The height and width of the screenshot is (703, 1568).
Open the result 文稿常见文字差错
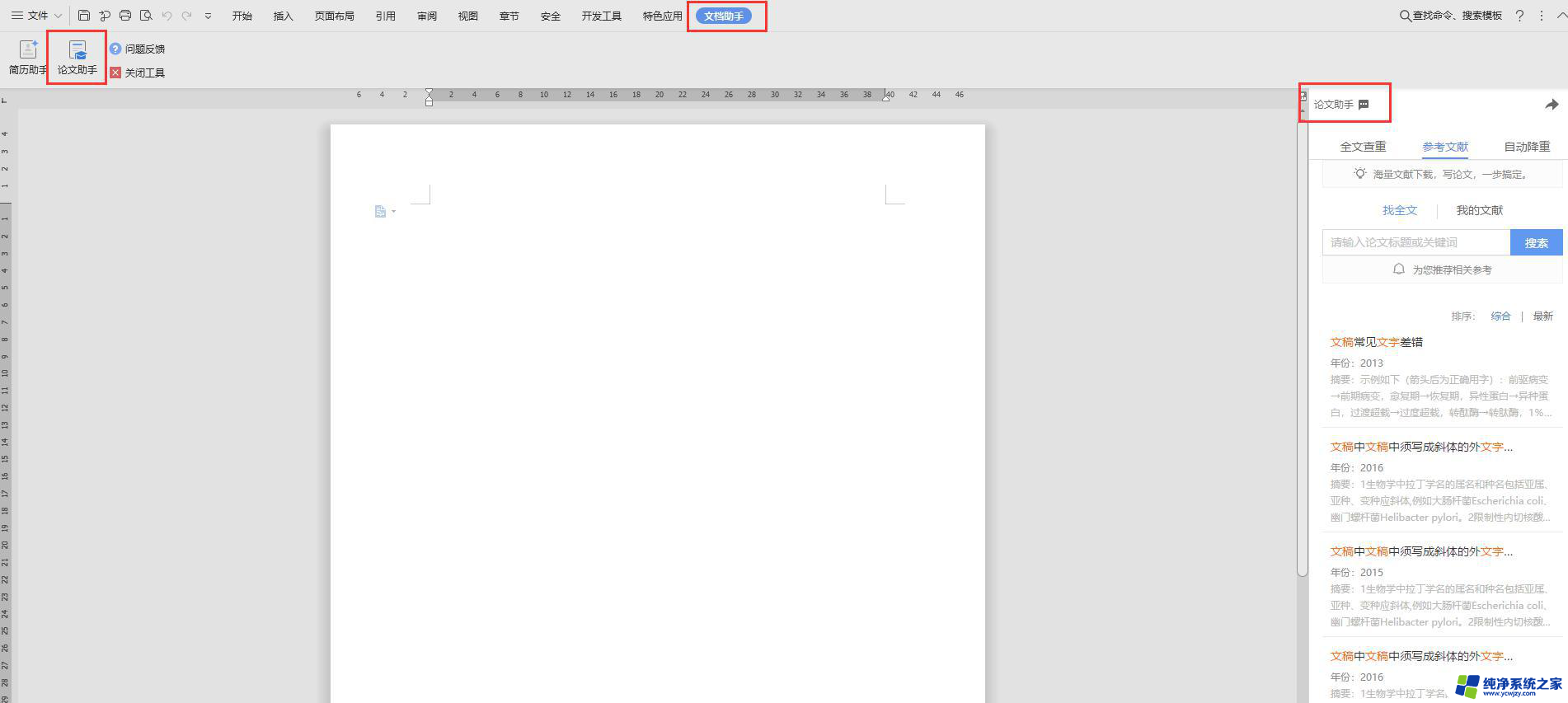click(1377, 342)
